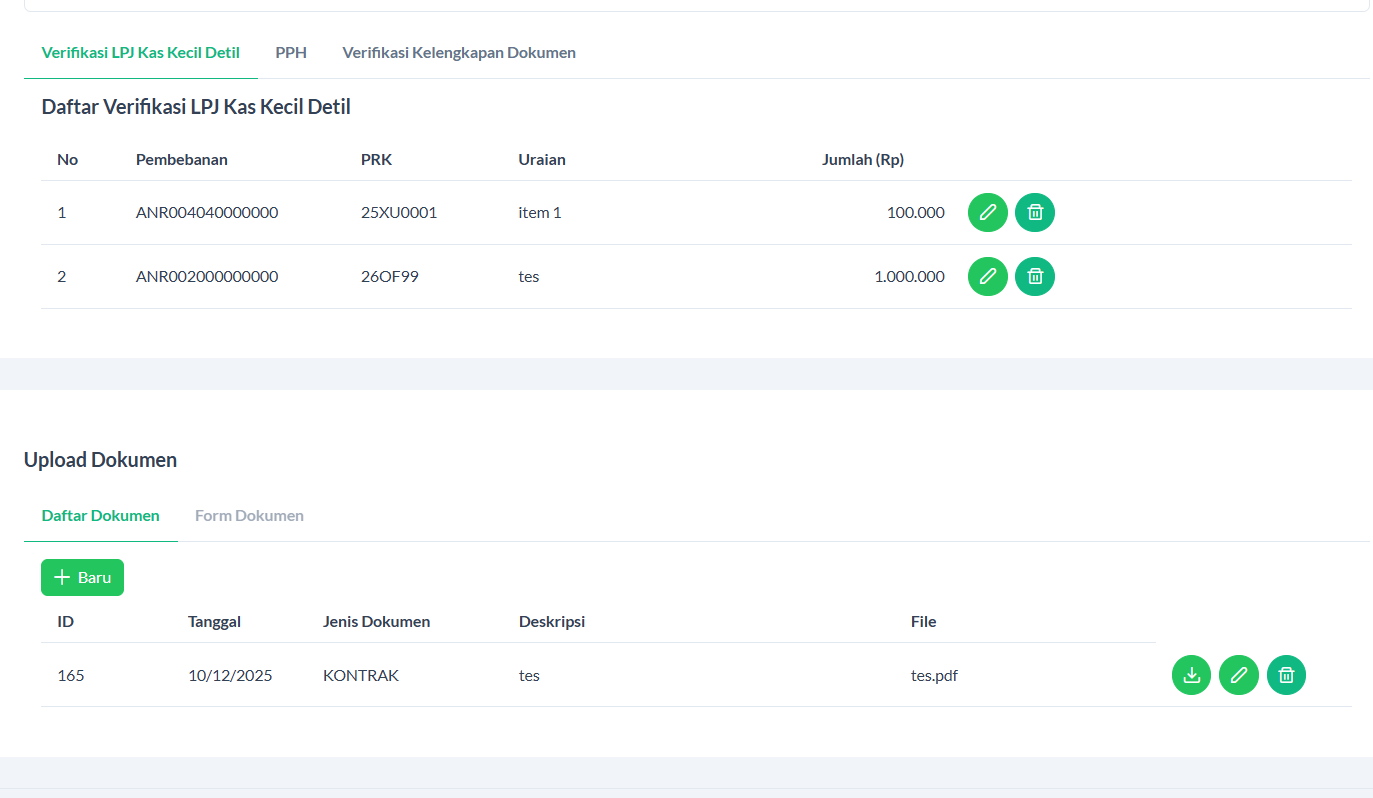
Task: Edit the item 1 row entry
Action: point(987,212)
